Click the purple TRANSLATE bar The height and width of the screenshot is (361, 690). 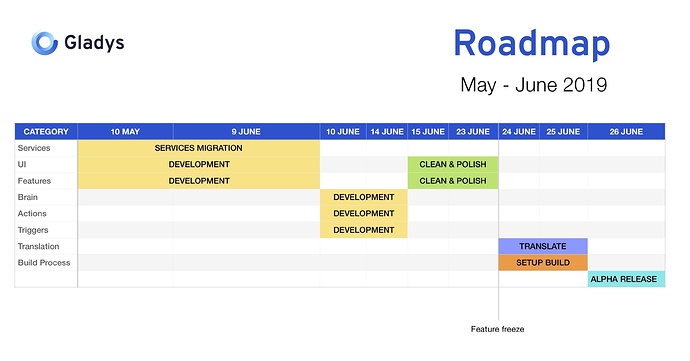tap(543, 246)
